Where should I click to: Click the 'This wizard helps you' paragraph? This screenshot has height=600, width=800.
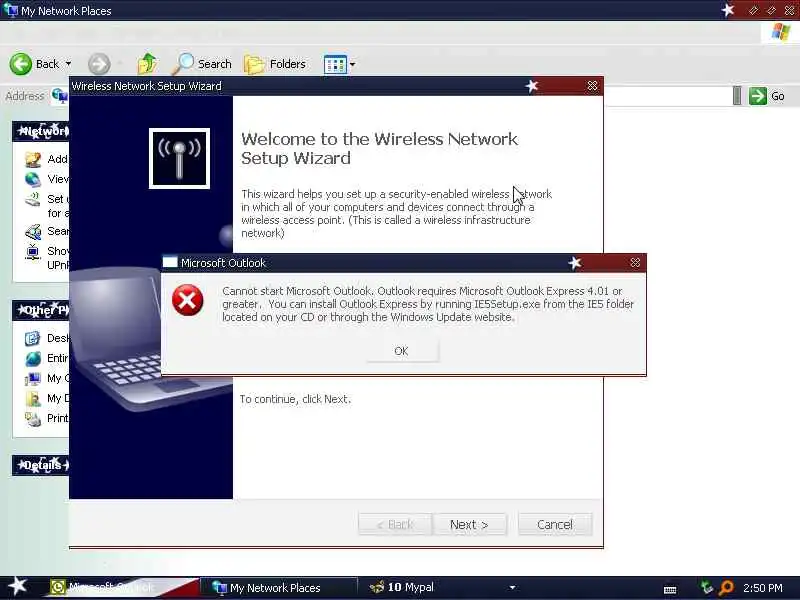[396, 213]
